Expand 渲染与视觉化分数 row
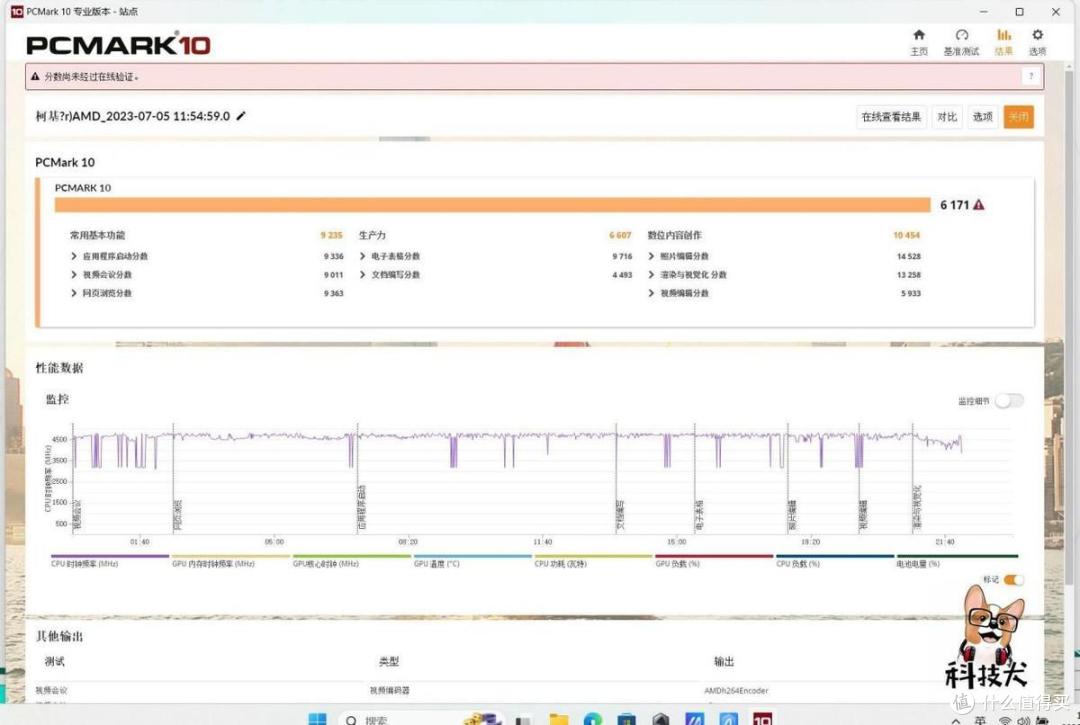This screenshot has height=725, width=1080. pyautogui.click(x=651, y=275)
